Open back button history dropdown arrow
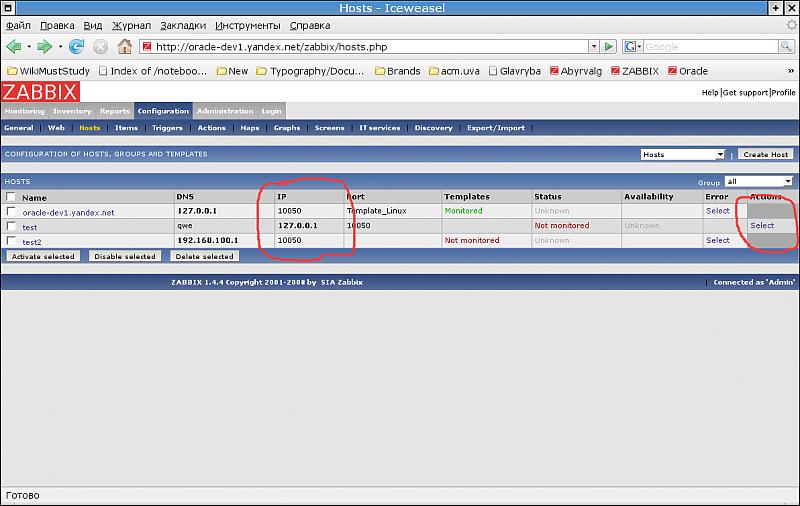 (29, 47)
